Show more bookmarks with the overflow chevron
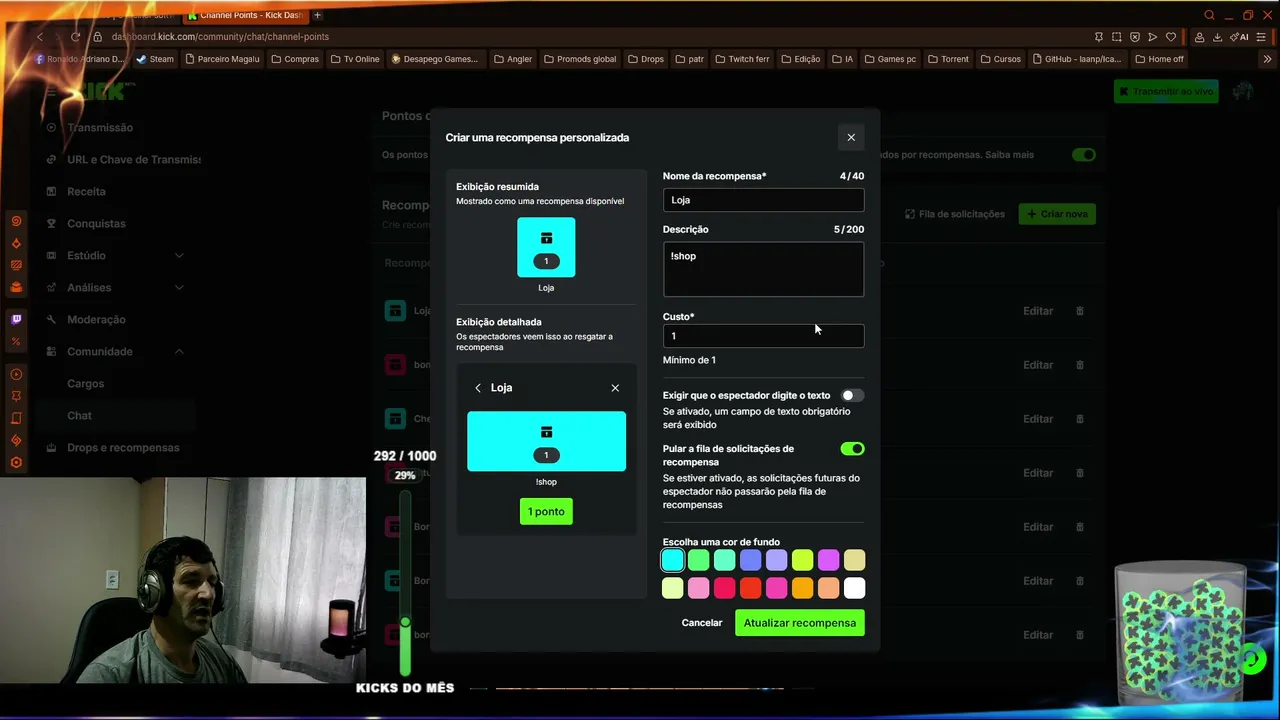Screen dimensions: 1280x720 [x=1267, y=59]
